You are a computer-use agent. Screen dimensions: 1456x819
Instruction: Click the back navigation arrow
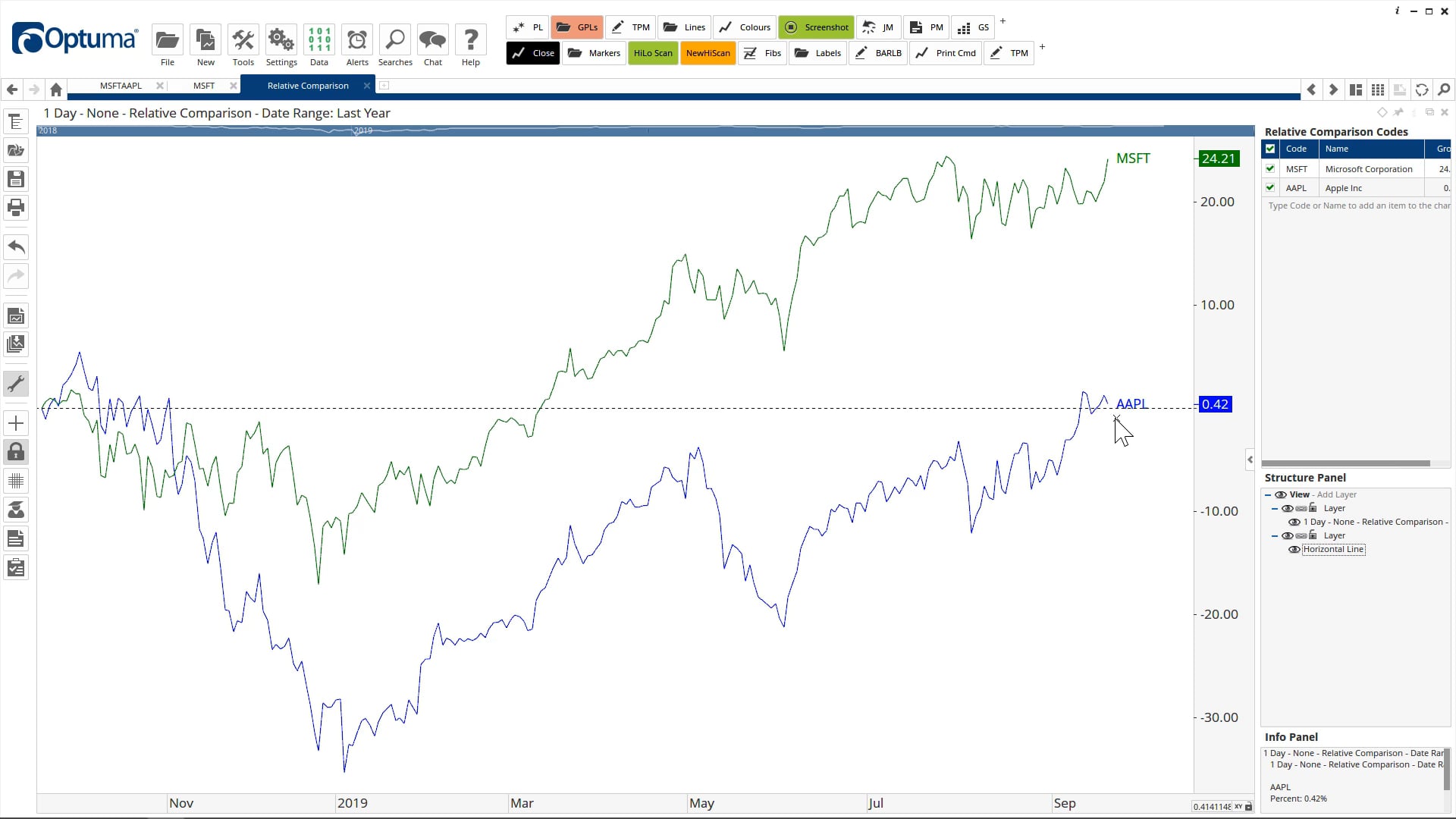click(12, 89)
